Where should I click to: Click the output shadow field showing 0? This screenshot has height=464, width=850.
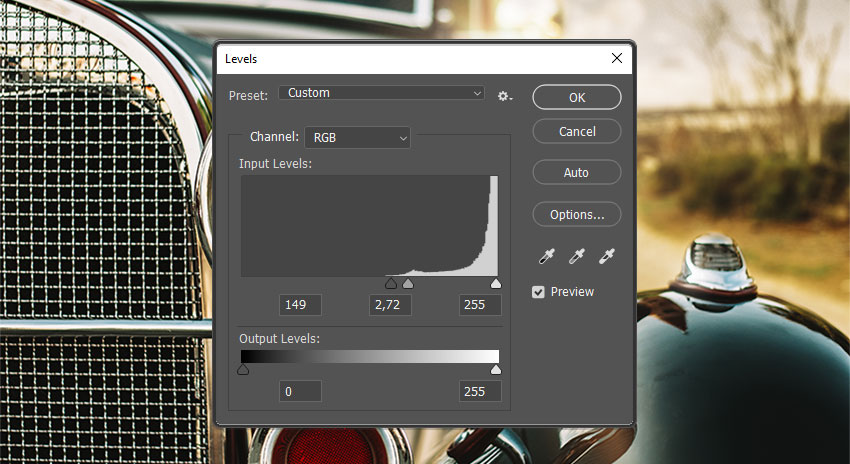300,391
